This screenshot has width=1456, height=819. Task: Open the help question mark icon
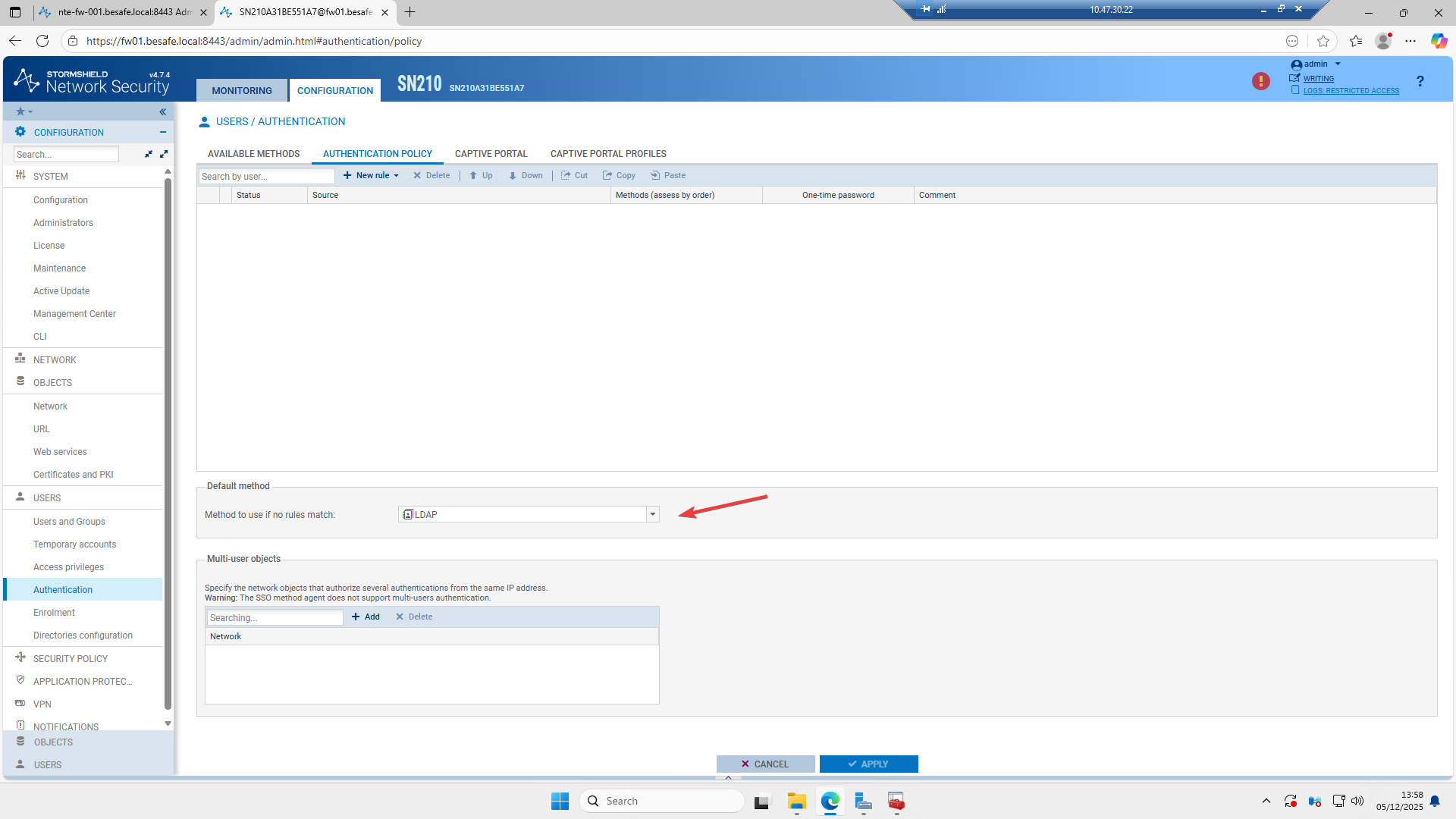point(1420,81)
